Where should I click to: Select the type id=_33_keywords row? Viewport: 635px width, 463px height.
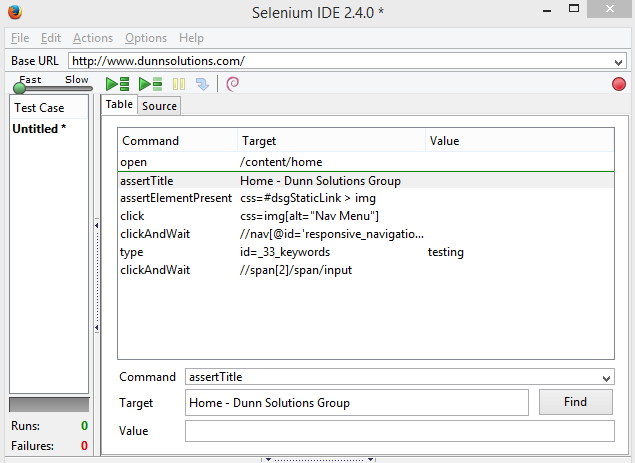366,252
